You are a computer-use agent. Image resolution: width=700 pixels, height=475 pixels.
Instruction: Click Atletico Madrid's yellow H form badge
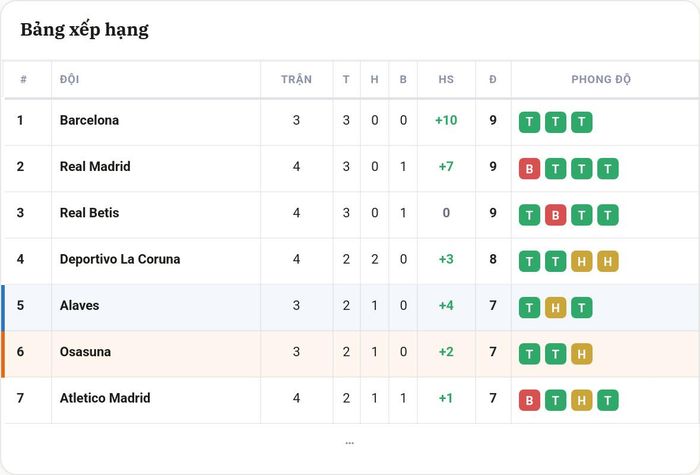581,400
